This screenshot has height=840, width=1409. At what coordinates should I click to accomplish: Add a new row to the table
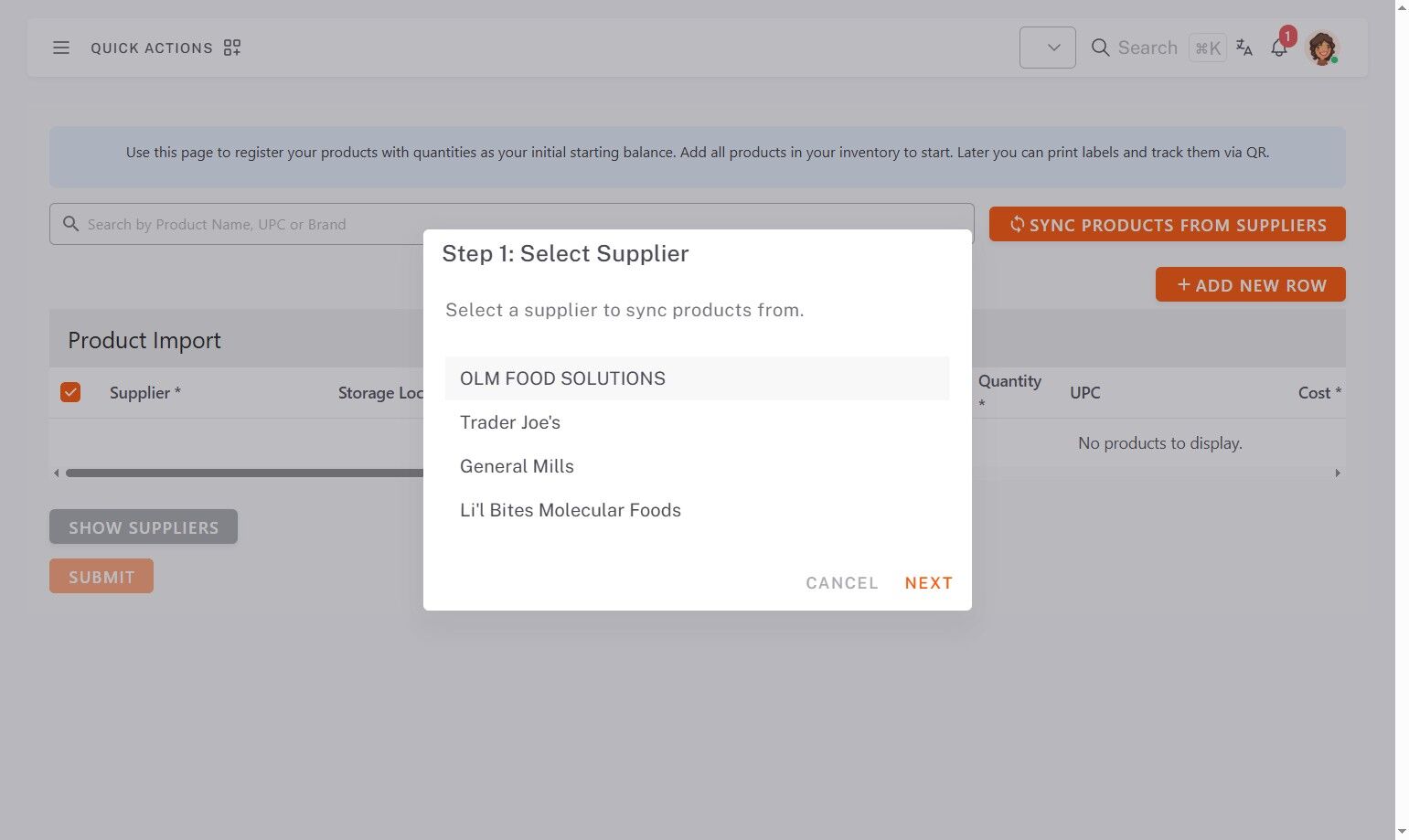(x=1251, y=284)
